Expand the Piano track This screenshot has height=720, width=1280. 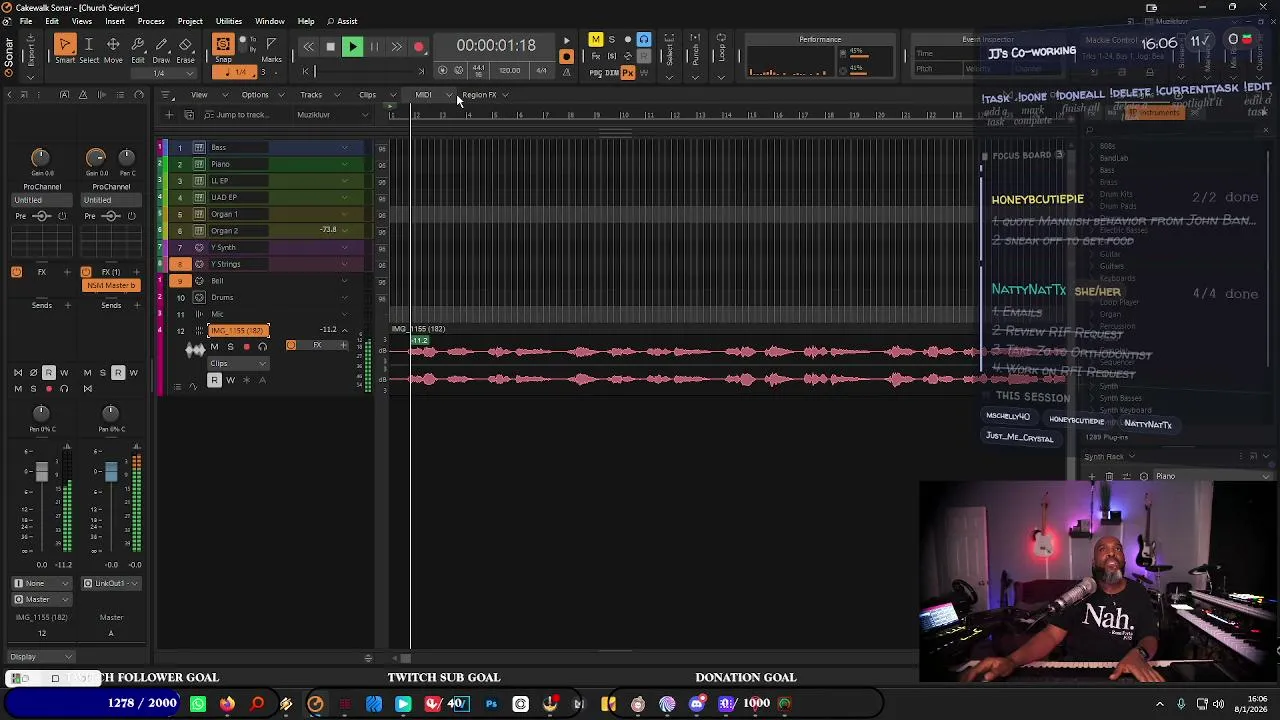(345, 164)
